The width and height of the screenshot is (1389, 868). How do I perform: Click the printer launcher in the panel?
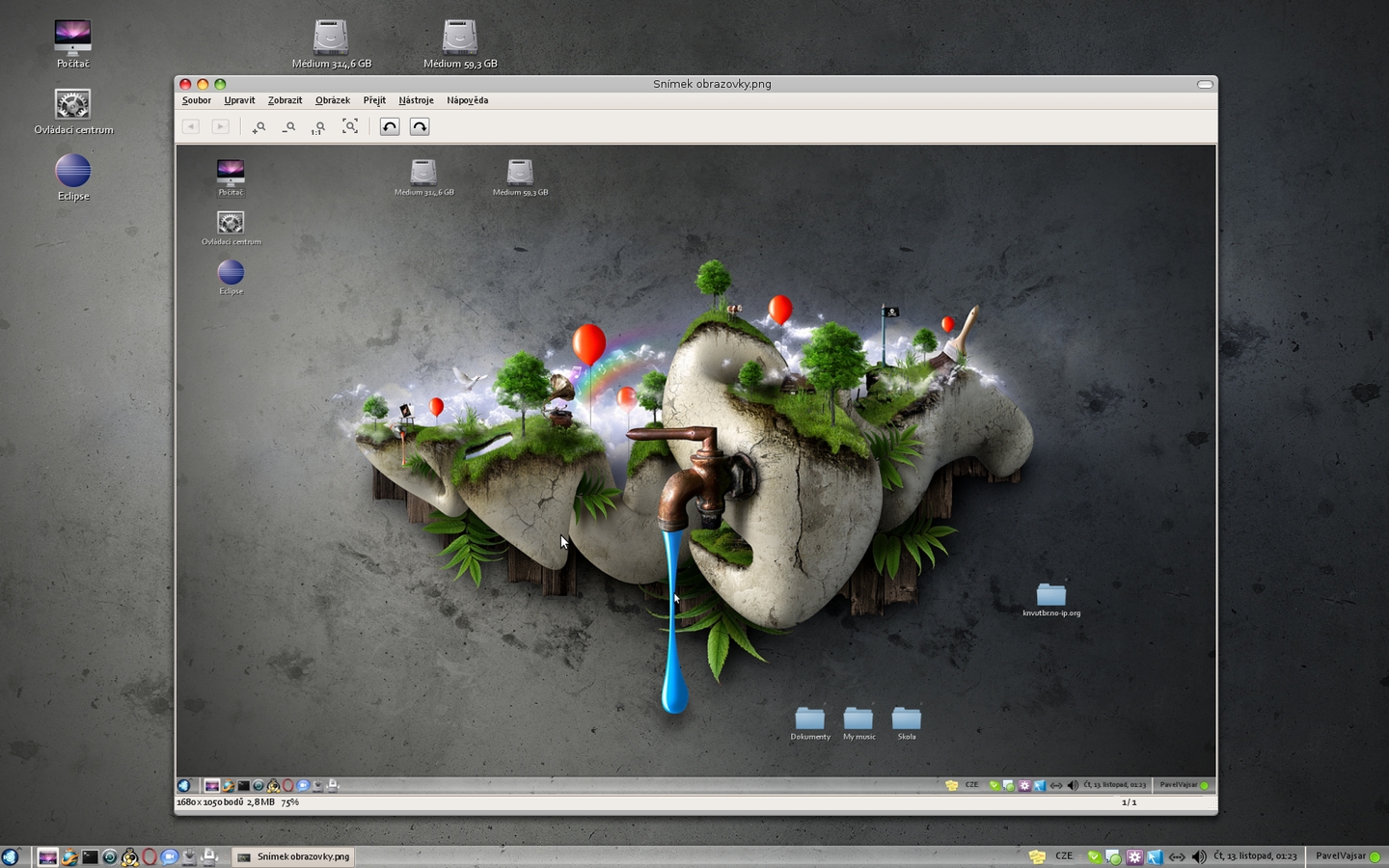pos(209,856)
